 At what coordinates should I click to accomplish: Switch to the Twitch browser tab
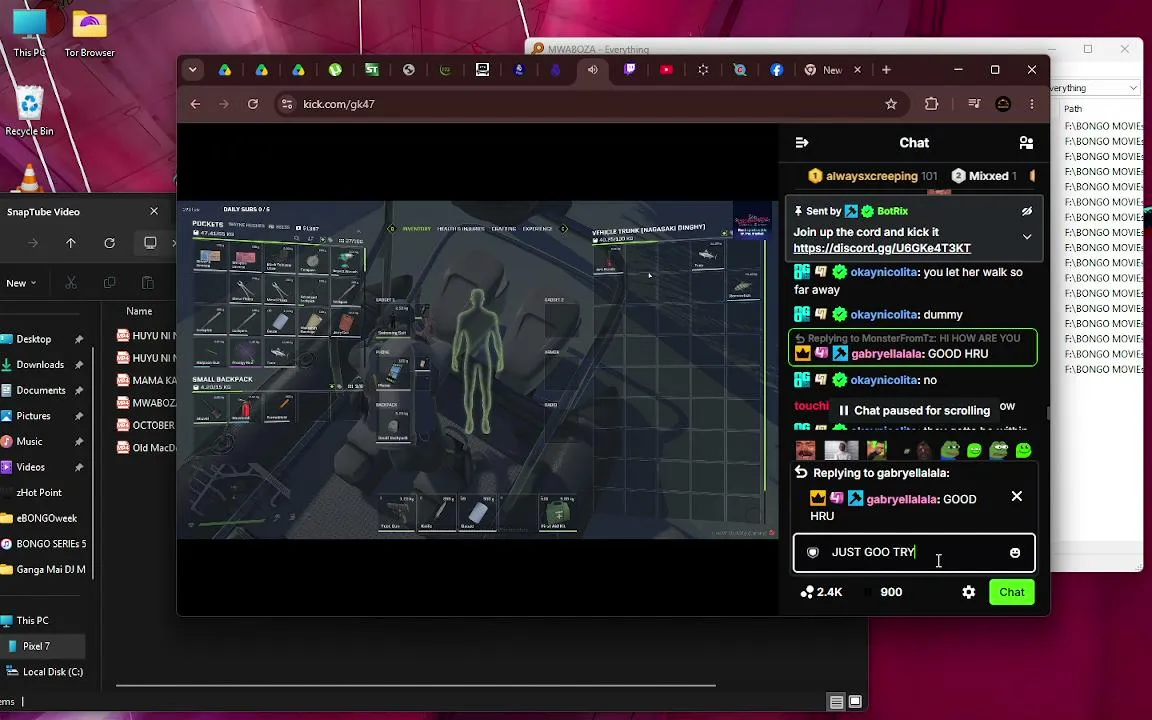tap(630, 70)
